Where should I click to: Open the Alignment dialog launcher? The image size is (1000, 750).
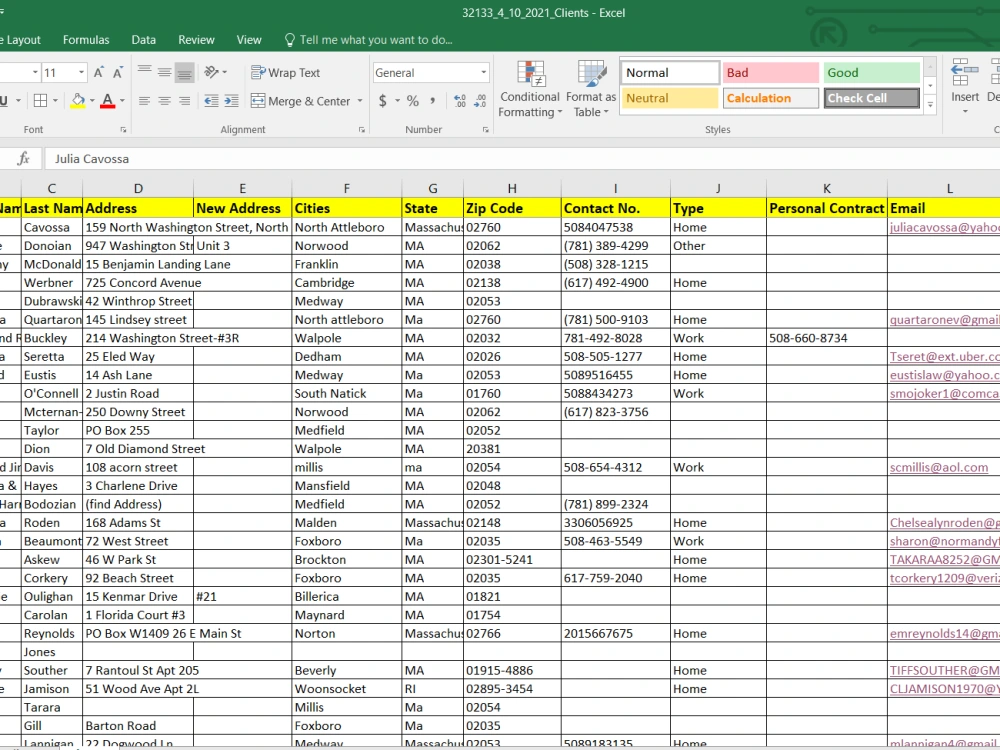362,129
